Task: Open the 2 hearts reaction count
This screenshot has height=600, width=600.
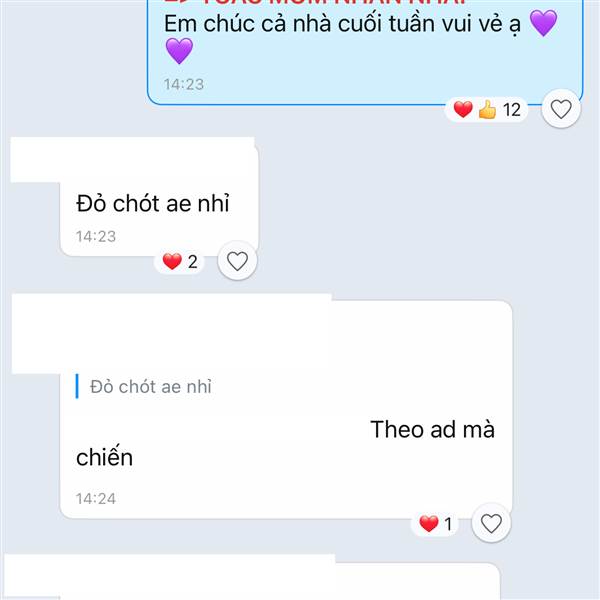Action: (x=179, y=262)
